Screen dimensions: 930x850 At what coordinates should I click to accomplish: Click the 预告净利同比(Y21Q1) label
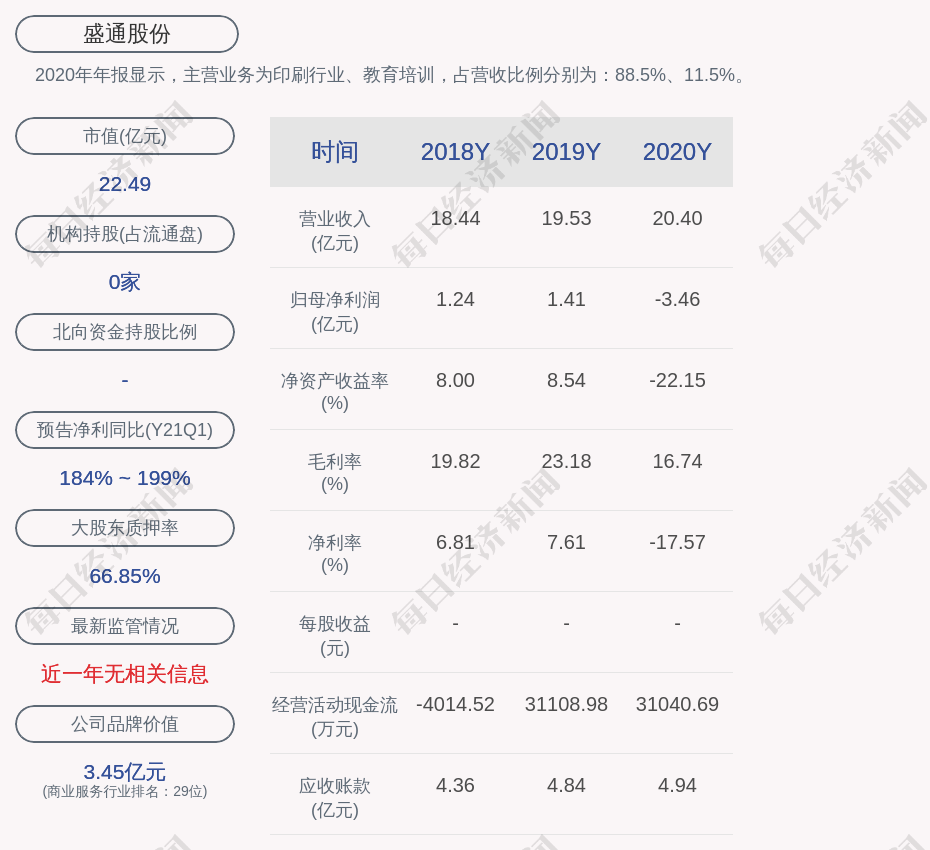125,430
